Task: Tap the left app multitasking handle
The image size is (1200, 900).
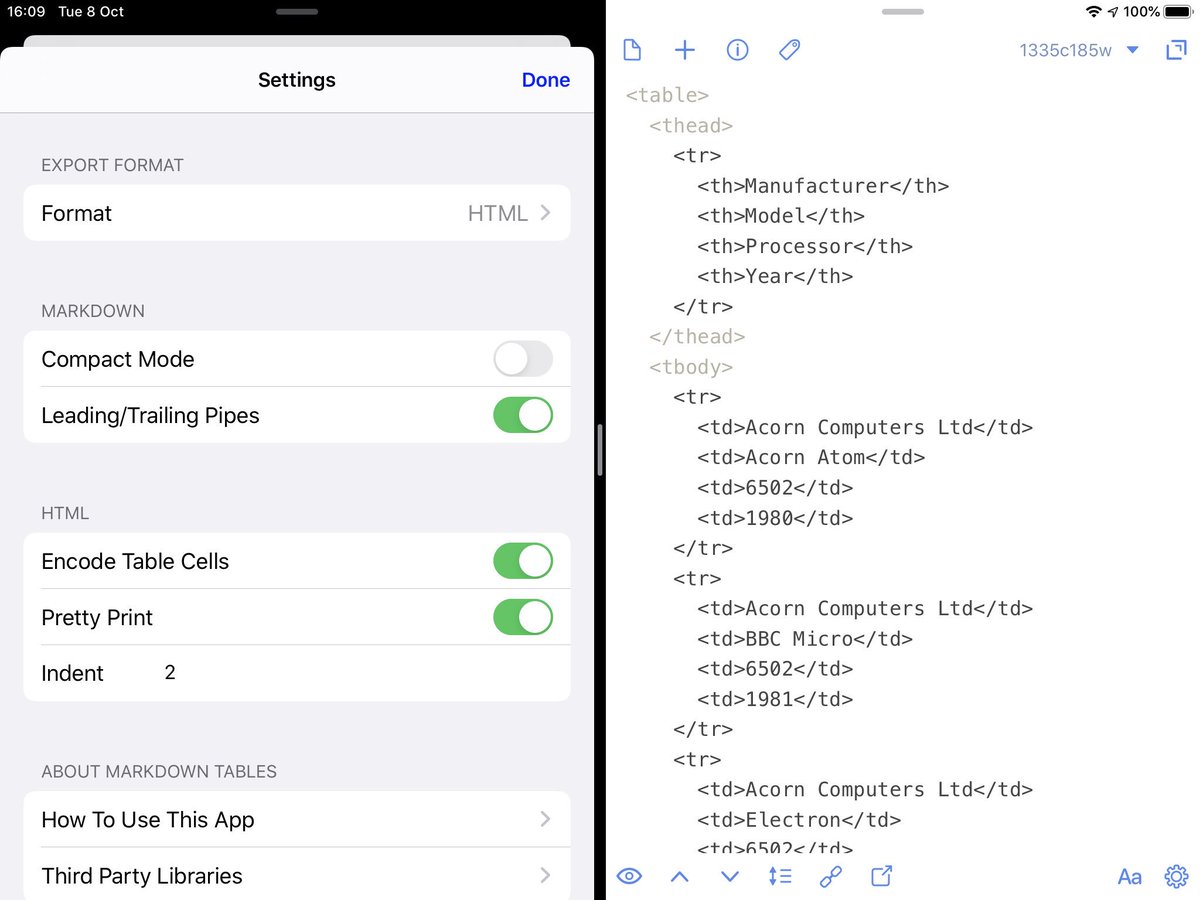Action: point(297,12)
